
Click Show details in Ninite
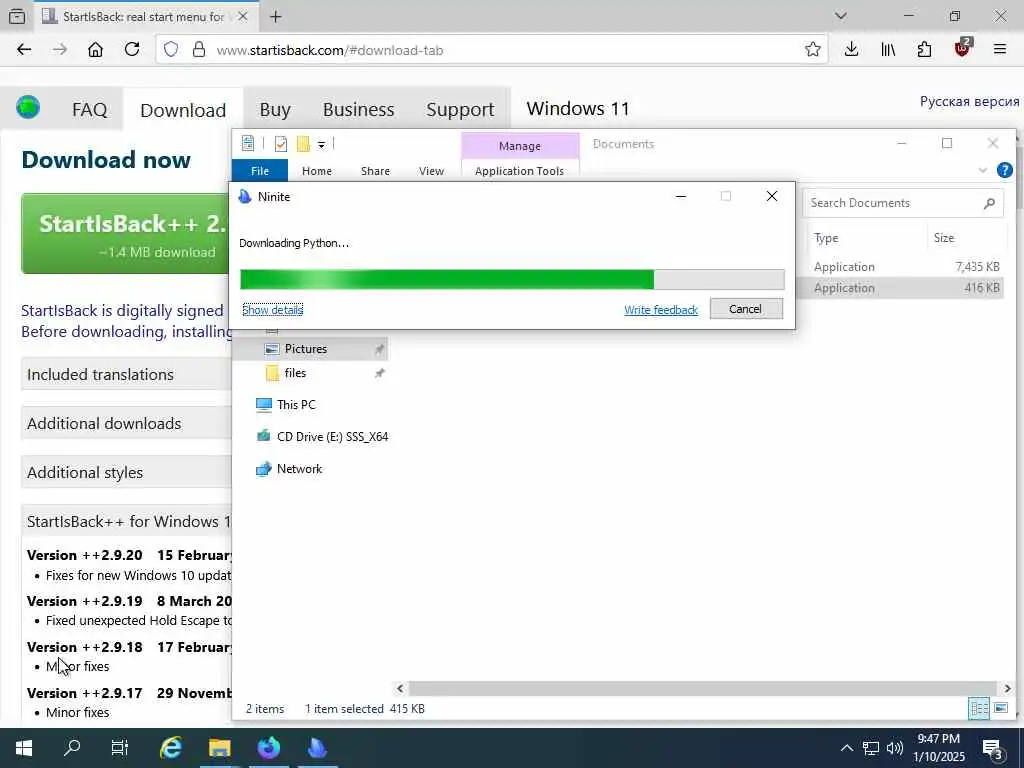pyautogui.click(x=272, y=310)
